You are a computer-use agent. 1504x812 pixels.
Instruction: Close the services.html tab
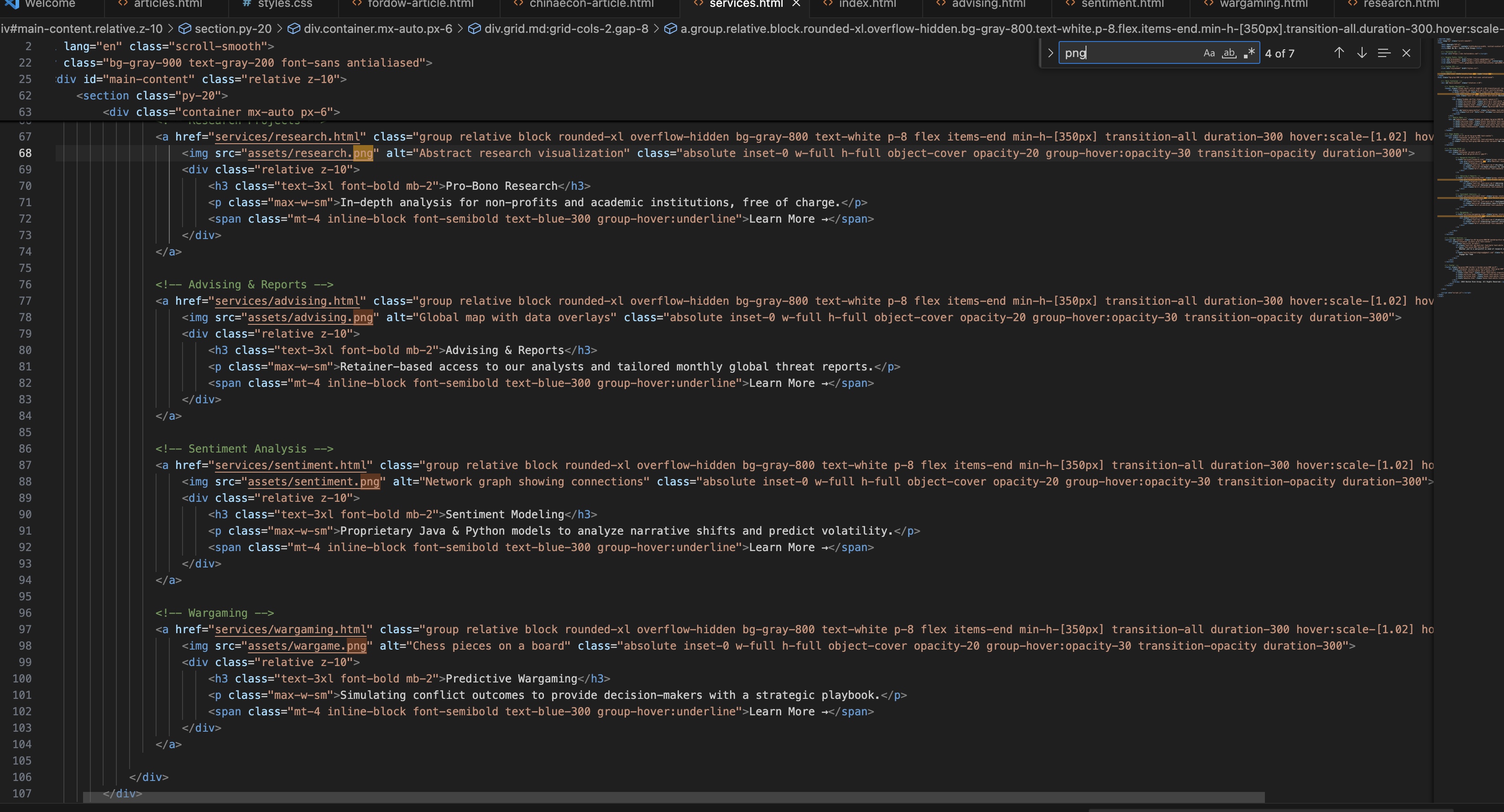point(796,5)
